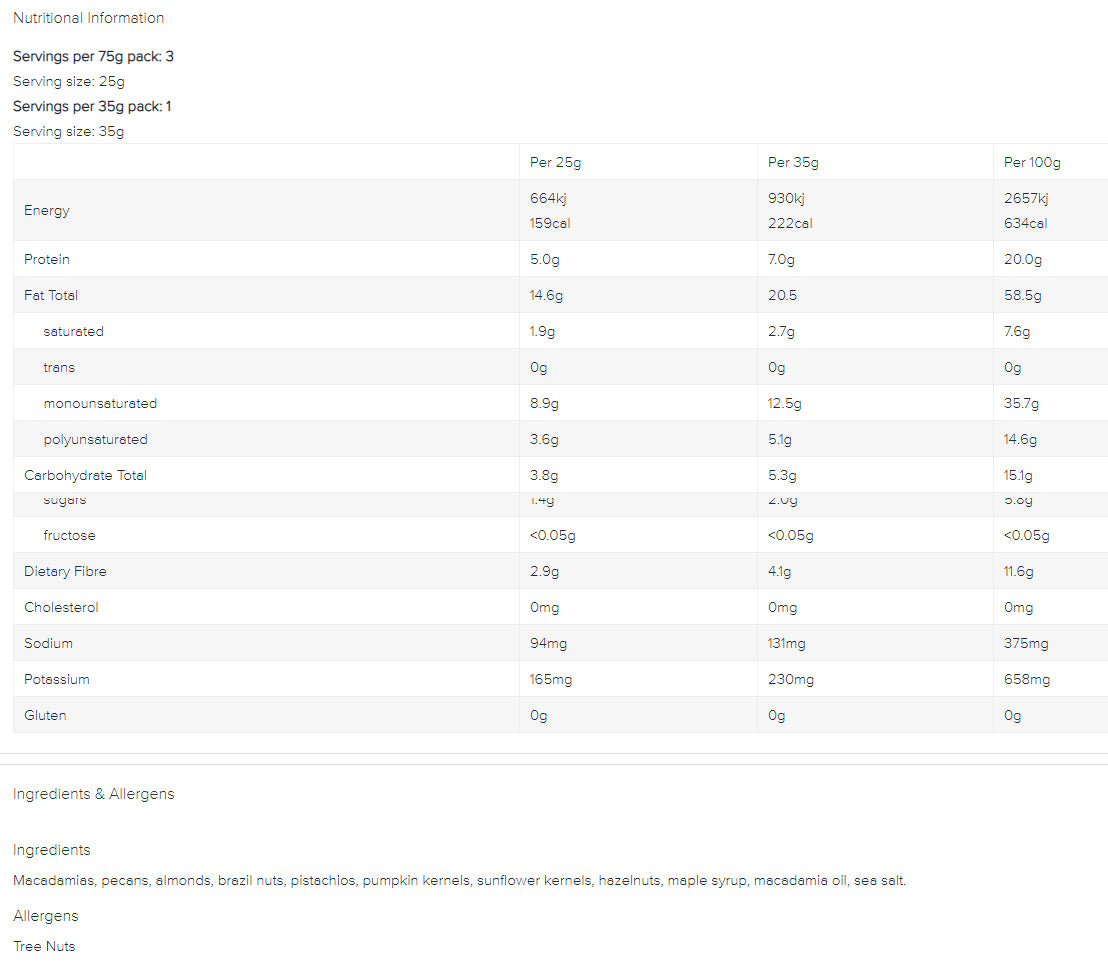Select the Energy row label
Image resolution: width=1108 pixels, height=966 pixels.
click(x=47, y=210)
